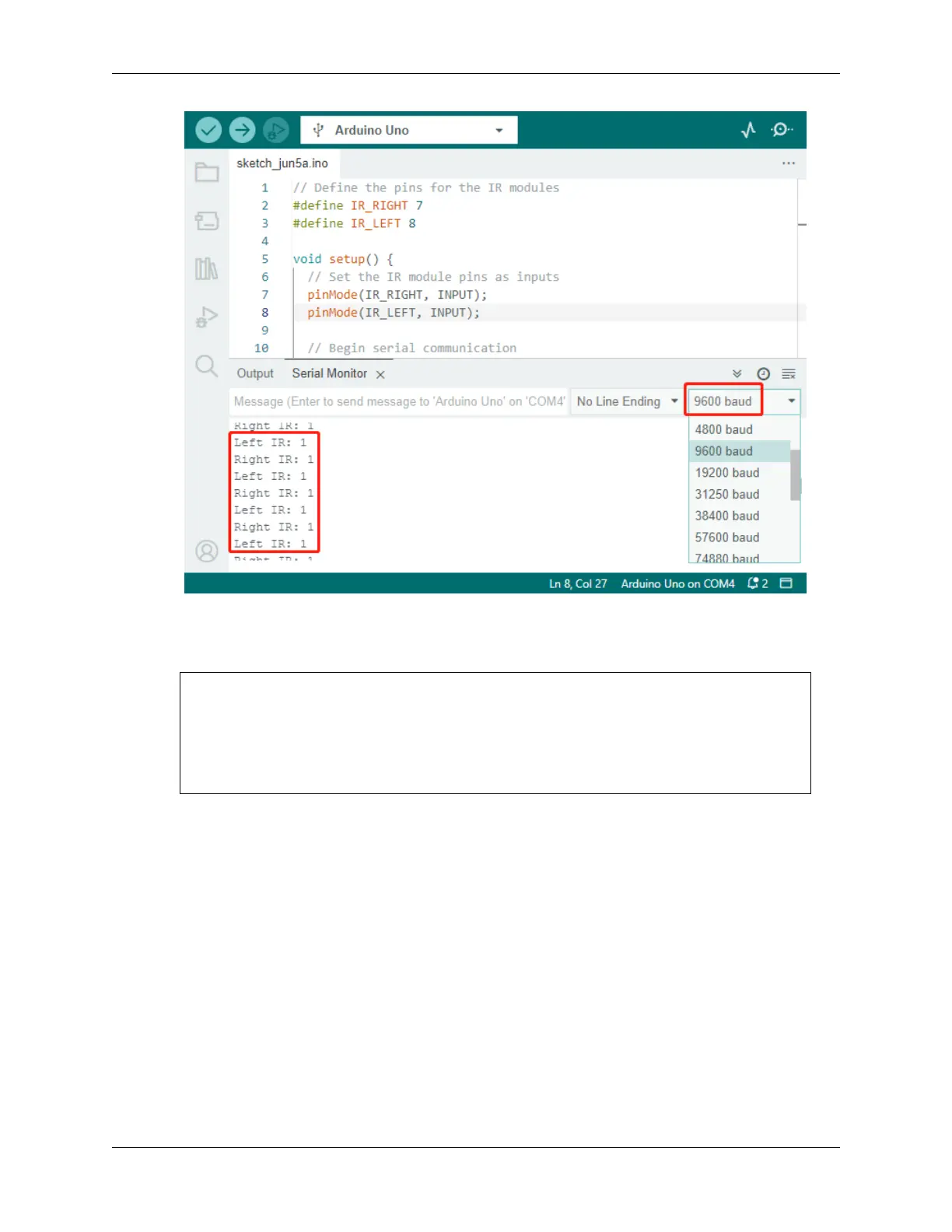The image size is (952, 1232).
Task: Click the baud list scrollbar thumb
Action: pyautogui.click(x=795, y=474)
